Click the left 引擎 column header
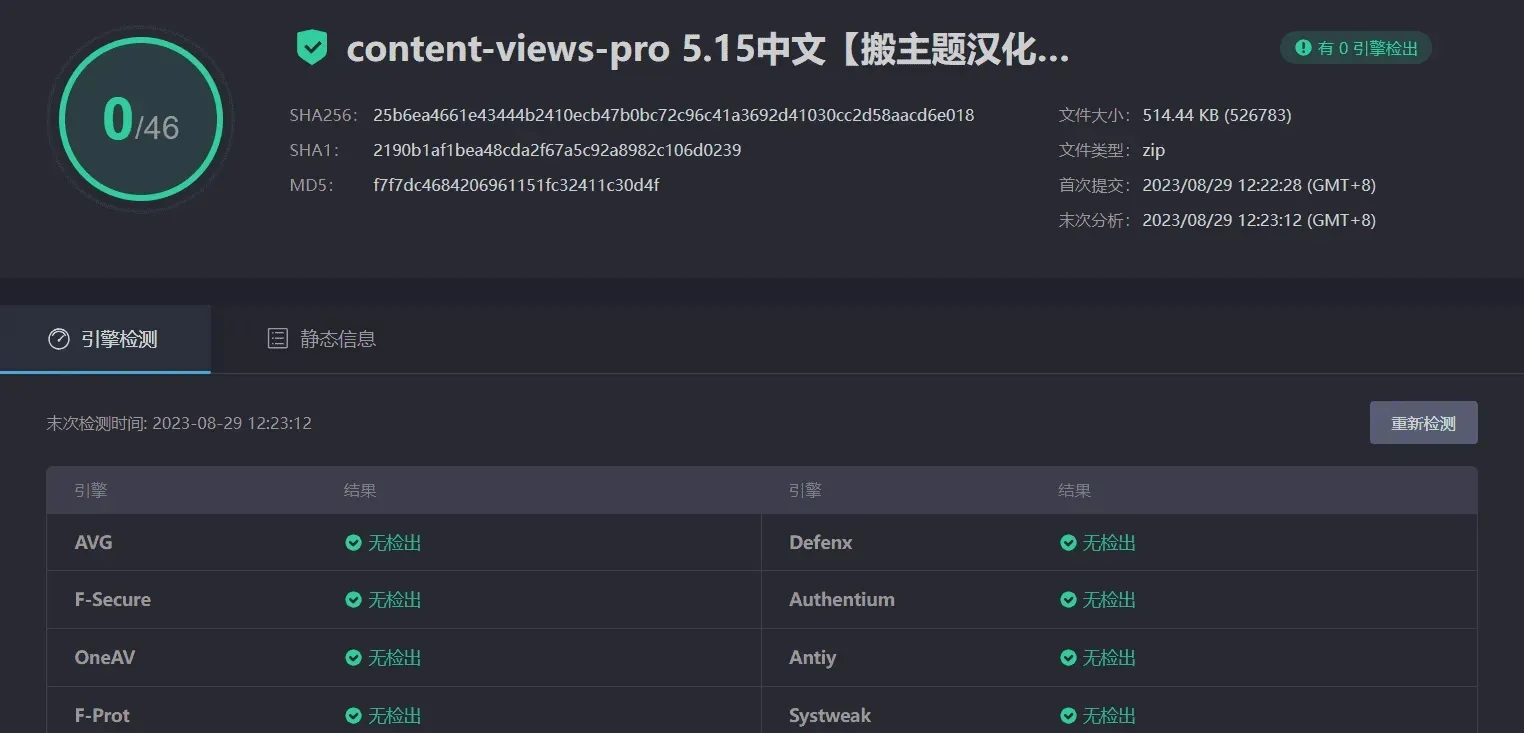This screenshot has height=733, width=1524. 91,491
